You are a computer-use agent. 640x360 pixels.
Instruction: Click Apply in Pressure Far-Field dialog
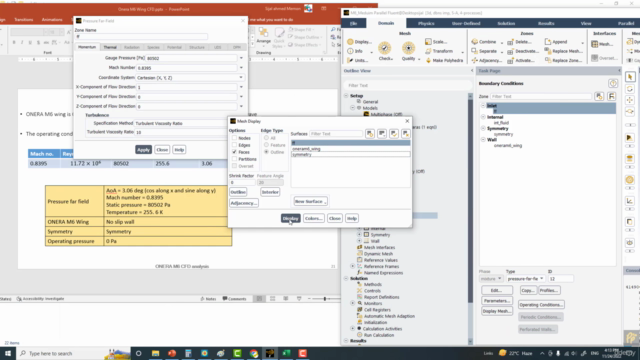tap(143, 150)
